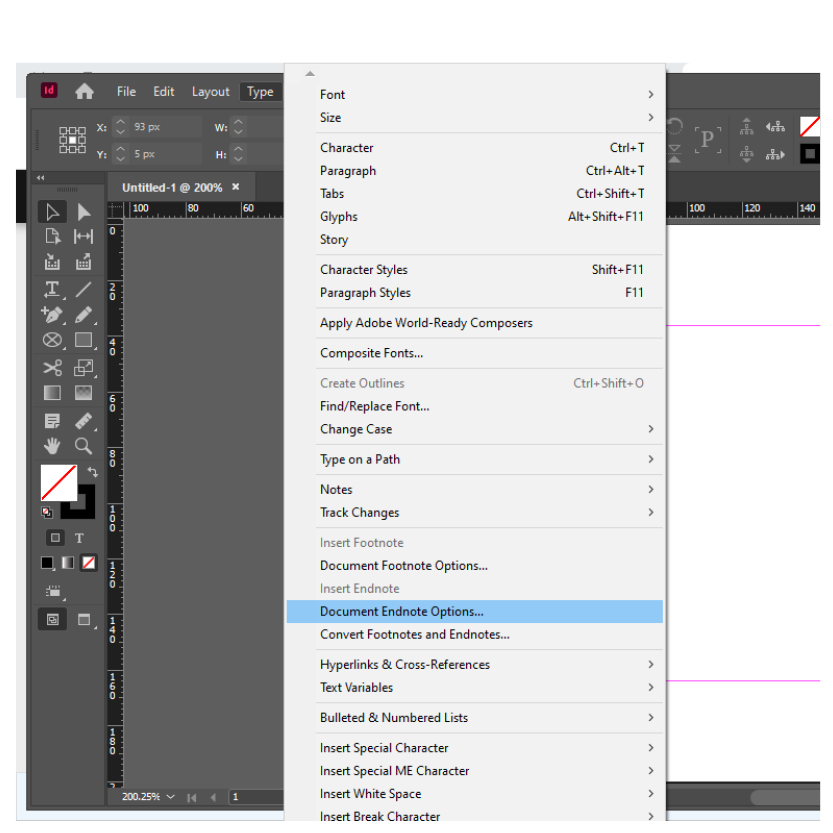Viewport: 833px width, 833px height.
Task: Apply None button in toolbox
Action: [88, 563]
